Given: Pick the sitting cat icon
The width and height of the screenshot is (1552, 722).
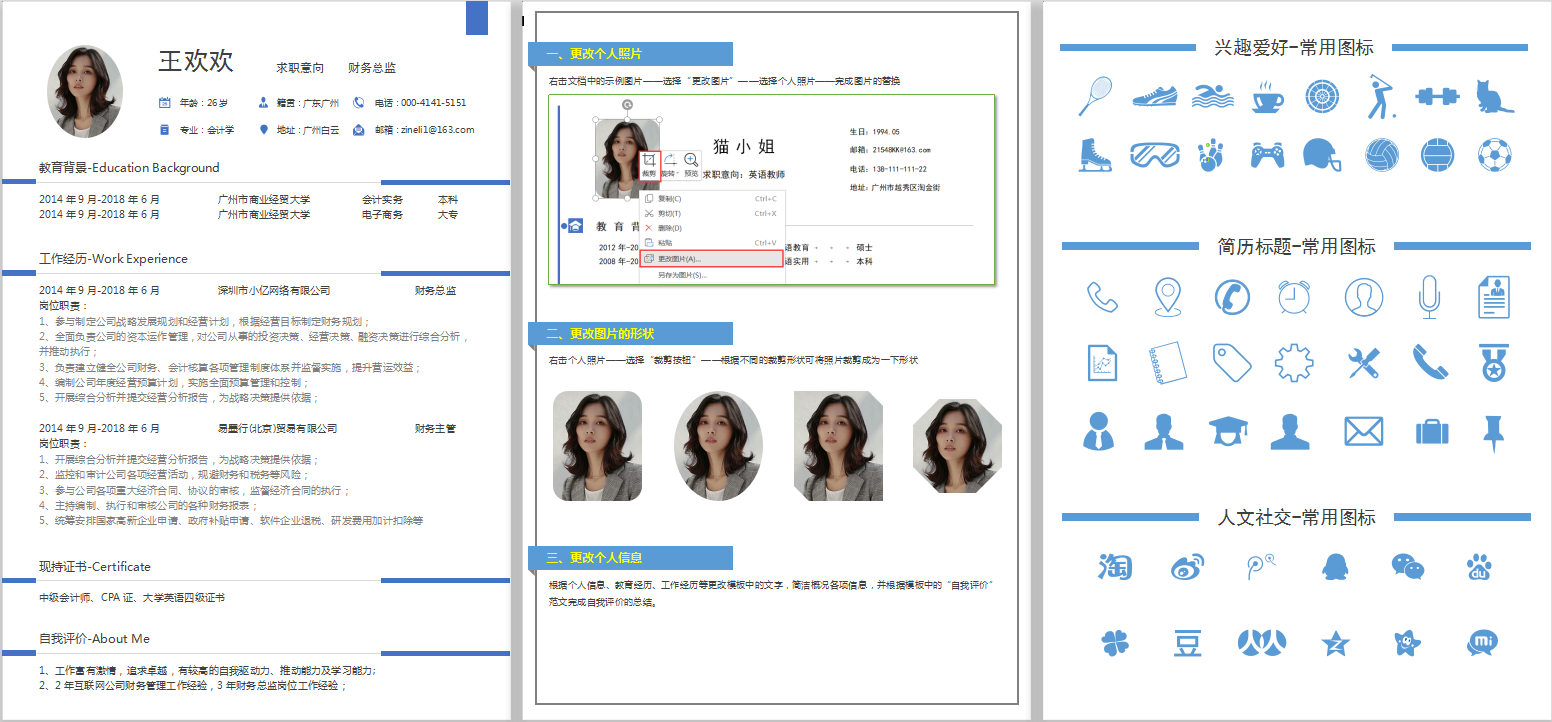Looking at the screenshot, I should point(1494,96).
